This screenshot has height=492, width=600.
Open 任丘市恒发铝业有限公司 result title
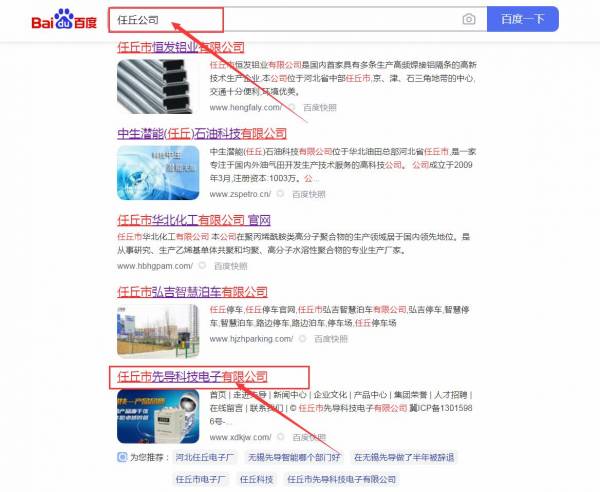point(180,47)
